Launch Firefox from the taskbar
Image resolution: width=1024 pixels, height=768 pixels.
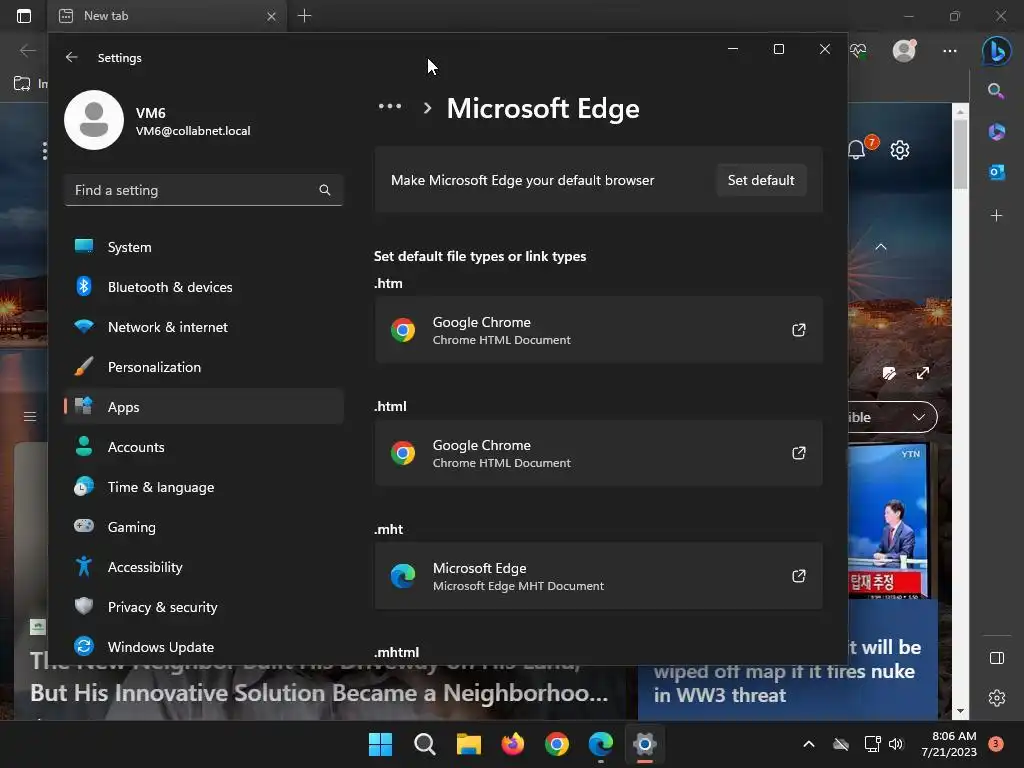(513, 744)
